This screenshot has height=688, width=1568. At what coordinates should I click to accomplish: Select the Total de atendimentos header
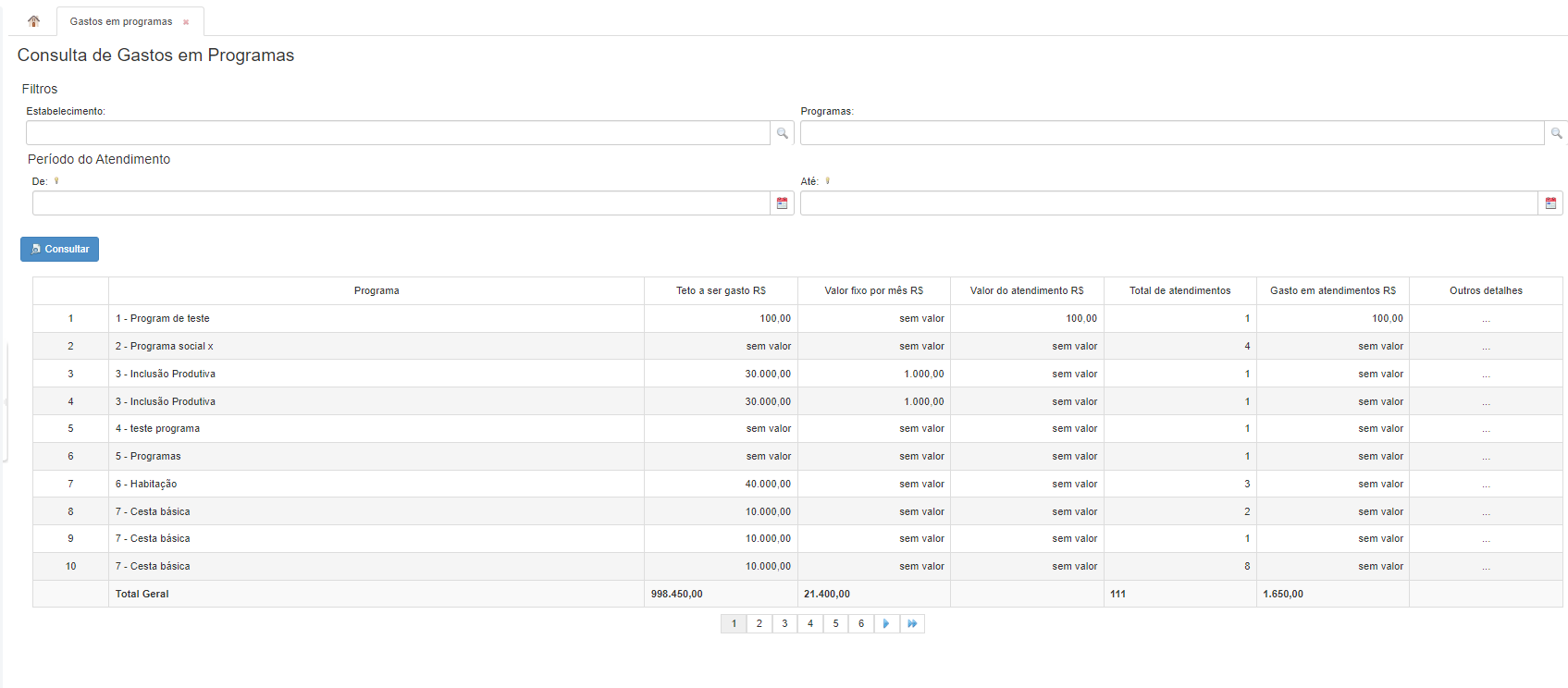coord(1180,290)
